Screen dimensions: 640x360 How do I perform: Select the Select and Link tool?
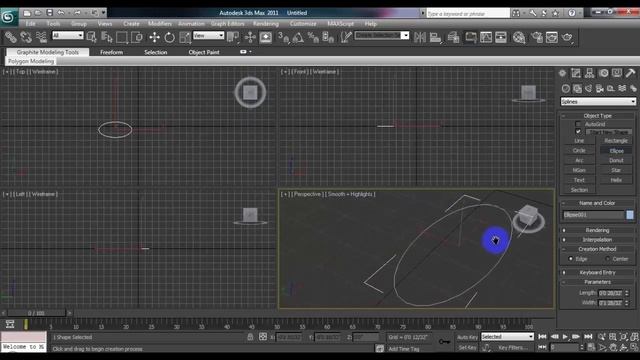pyautogui.click(x=11, y=38)
